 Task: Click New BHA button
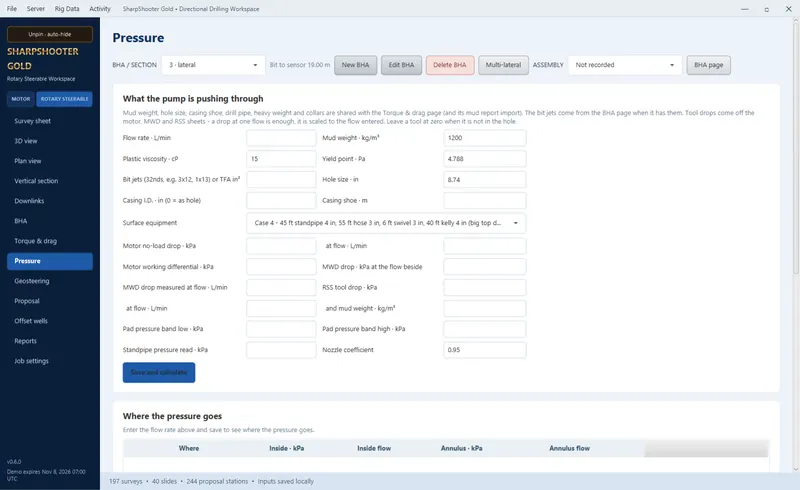click(x=355, y=65)
